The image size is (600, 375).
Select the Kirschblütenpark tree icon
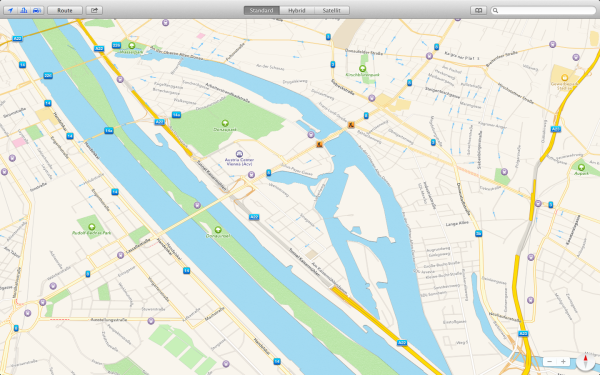tap(362, 68)
